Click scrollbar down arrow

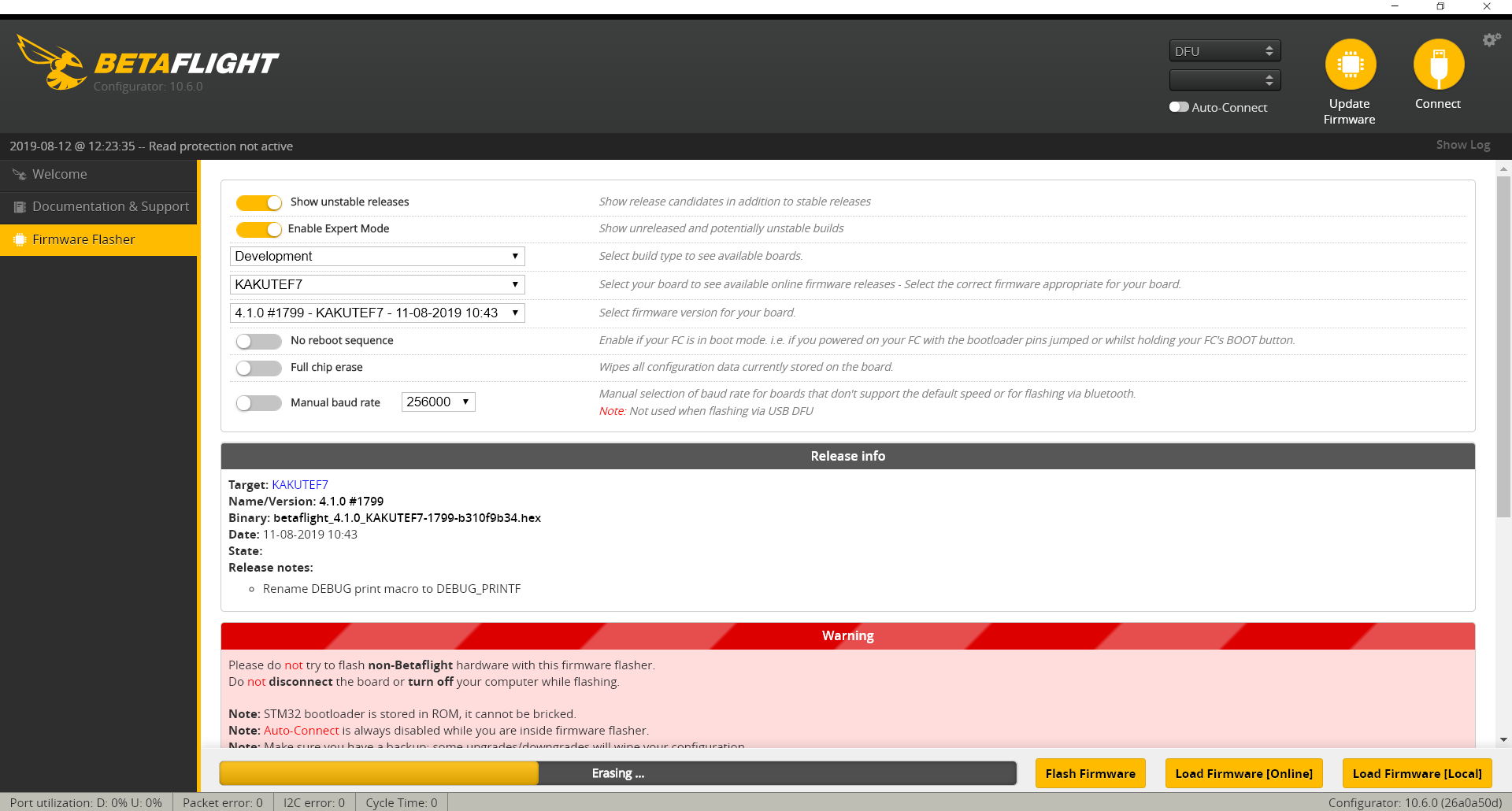[x=1503, y=740]
